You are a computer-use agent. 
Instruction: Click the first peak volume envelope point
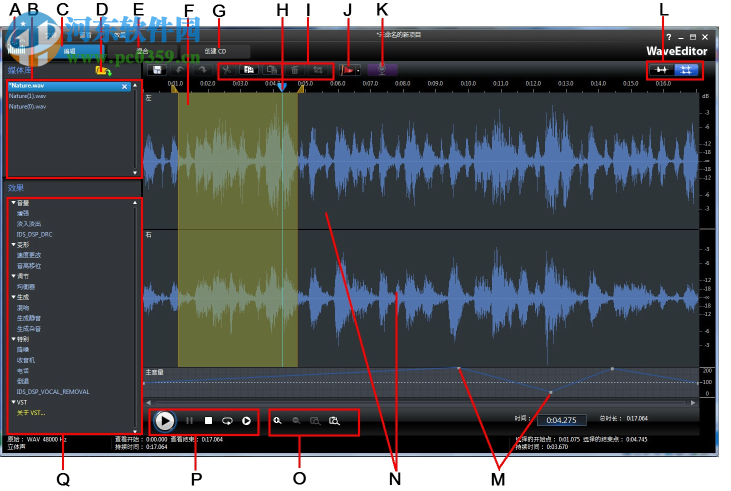click(x=459, y=368)
